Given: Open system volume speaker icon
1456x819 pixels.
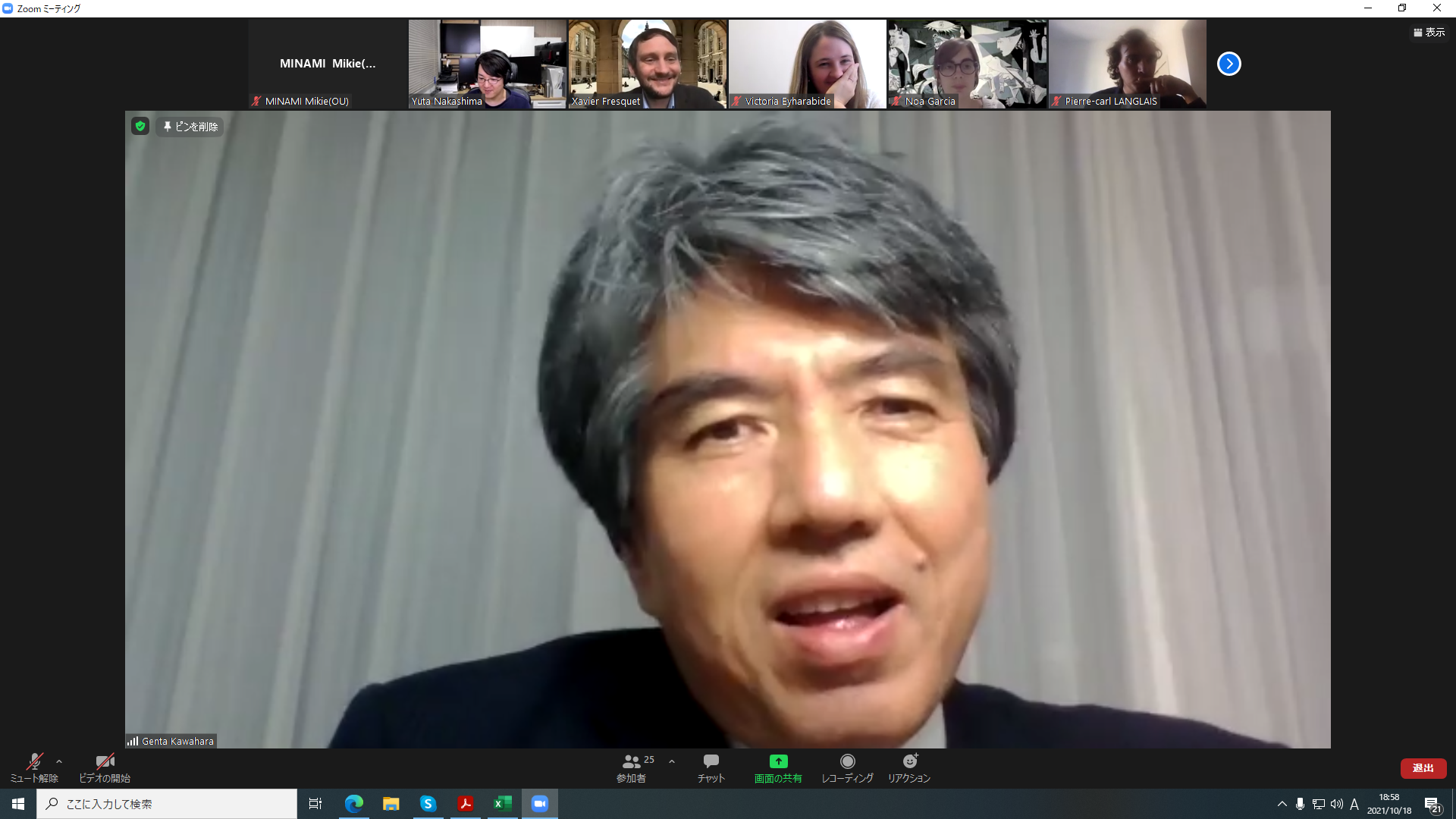Looking at the screenshot, I should click(x=1336, y=804).
